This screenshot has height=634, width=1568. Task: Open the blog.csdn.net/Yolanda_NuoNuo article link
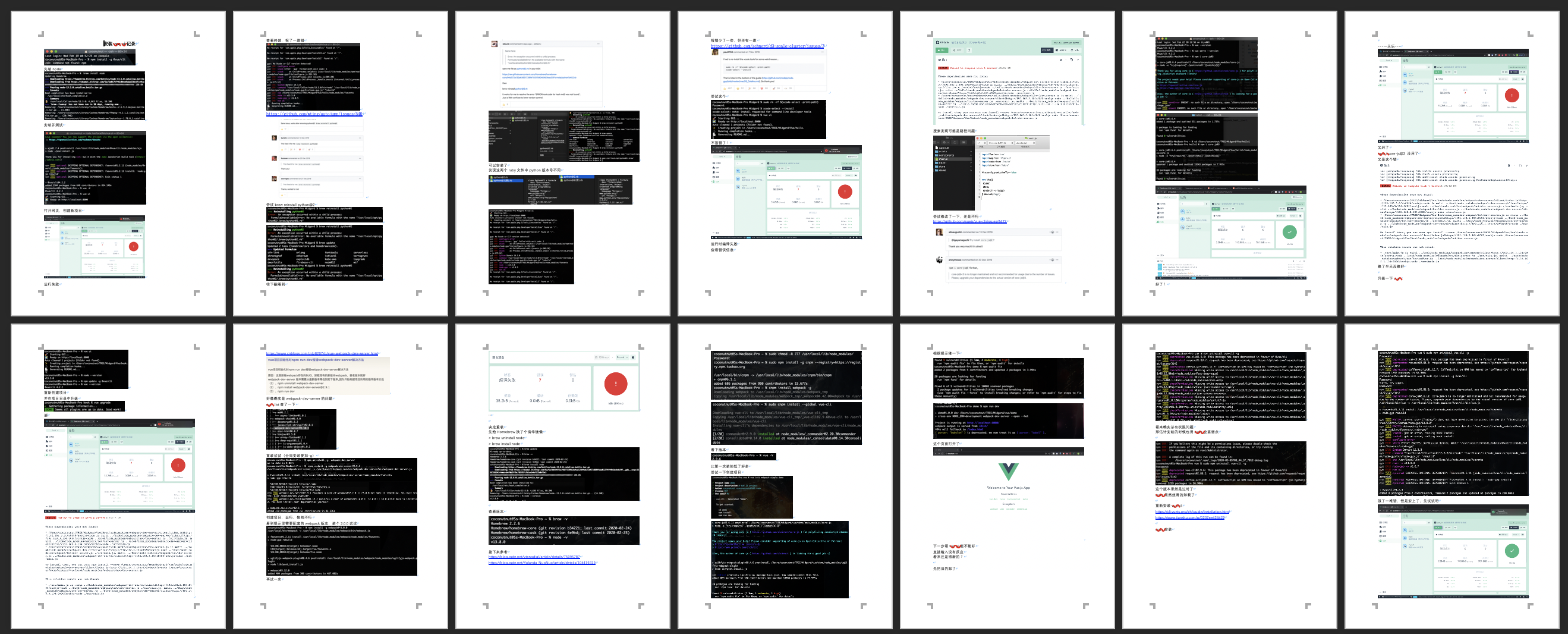coord(541,563)
